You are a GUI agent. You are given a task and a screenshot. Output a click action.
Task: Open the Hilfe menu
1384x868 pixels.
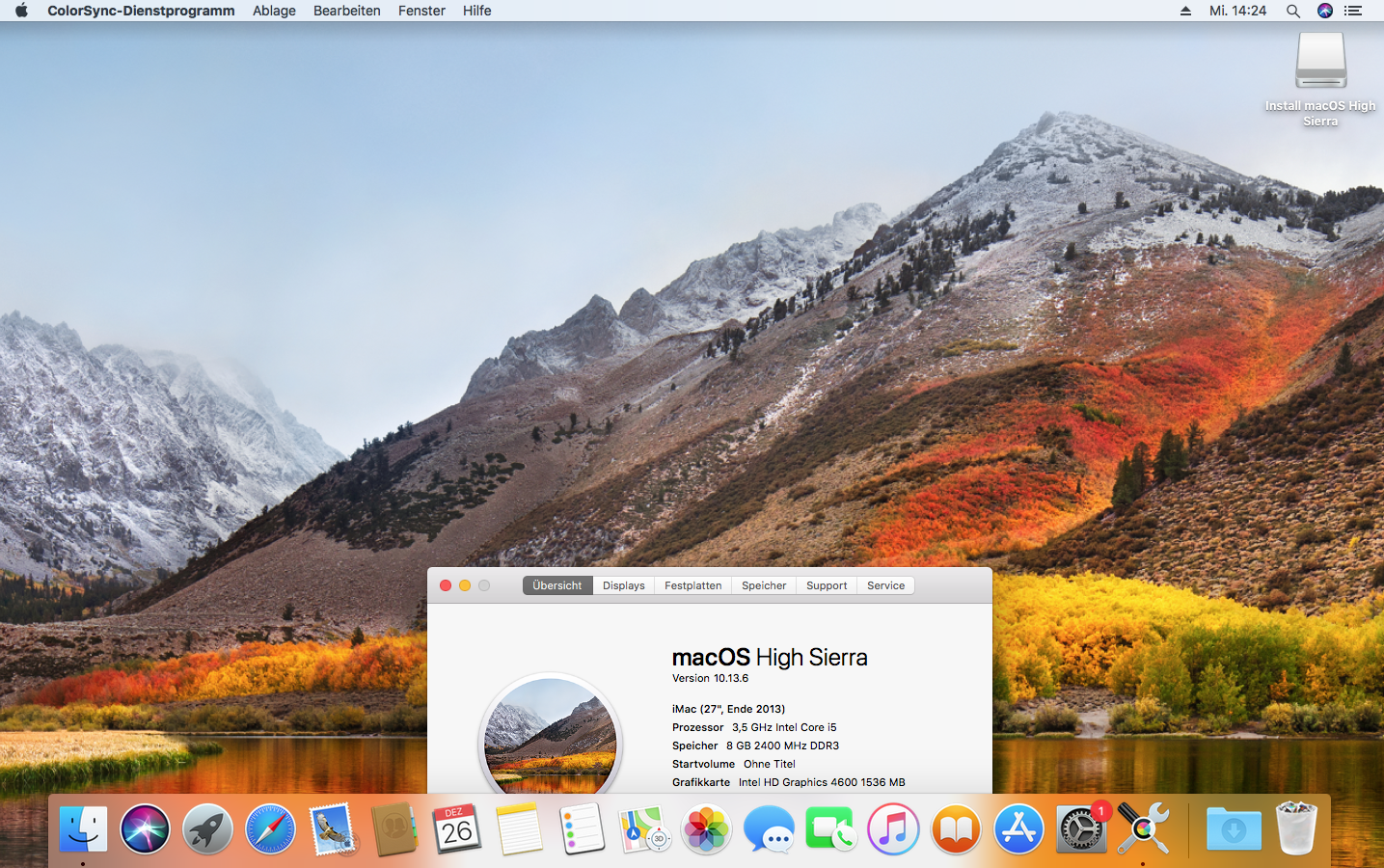click(x=477, y=11)
